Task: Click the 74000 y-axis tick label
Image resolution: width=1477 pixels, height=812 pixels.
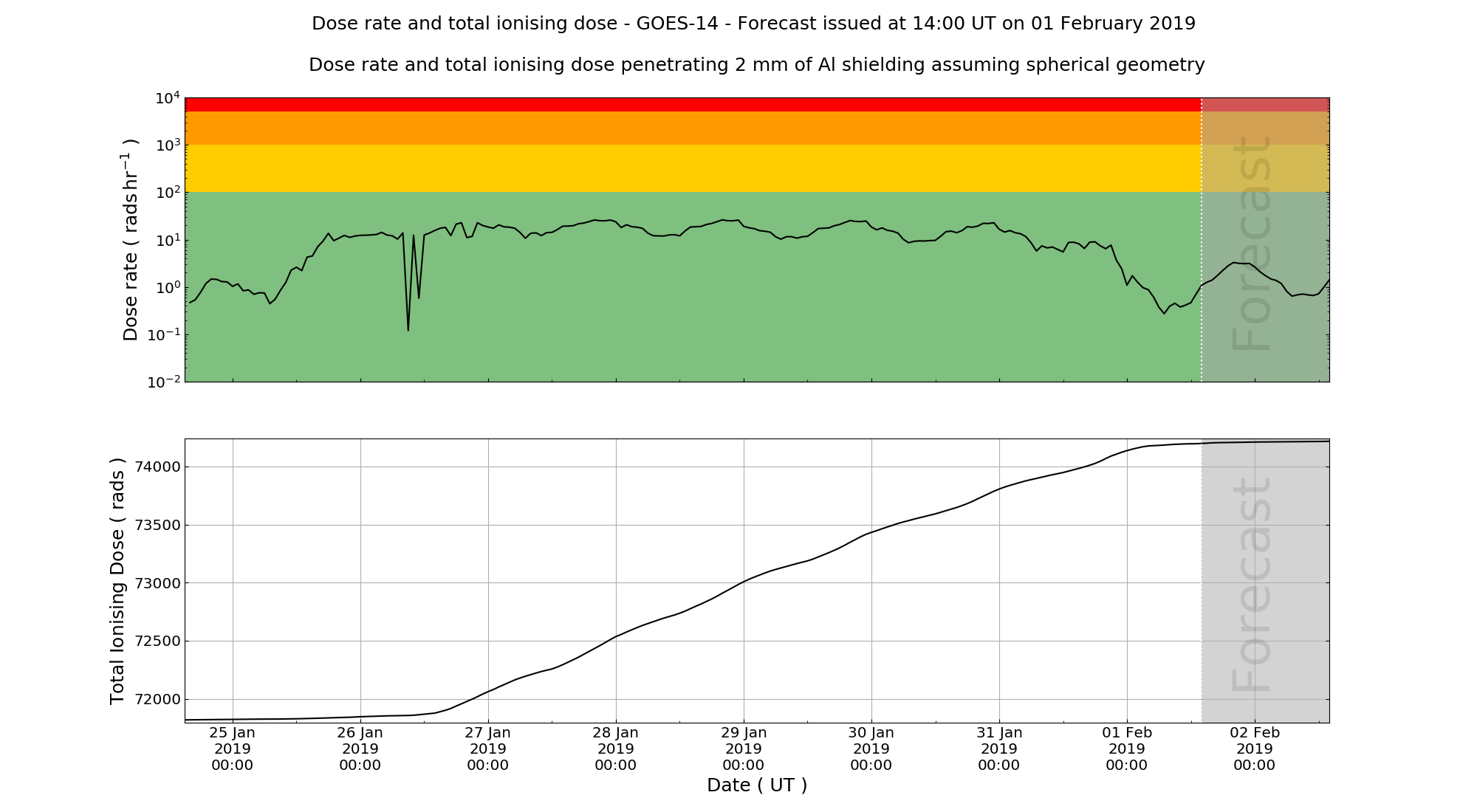Action: pos(157,467)
